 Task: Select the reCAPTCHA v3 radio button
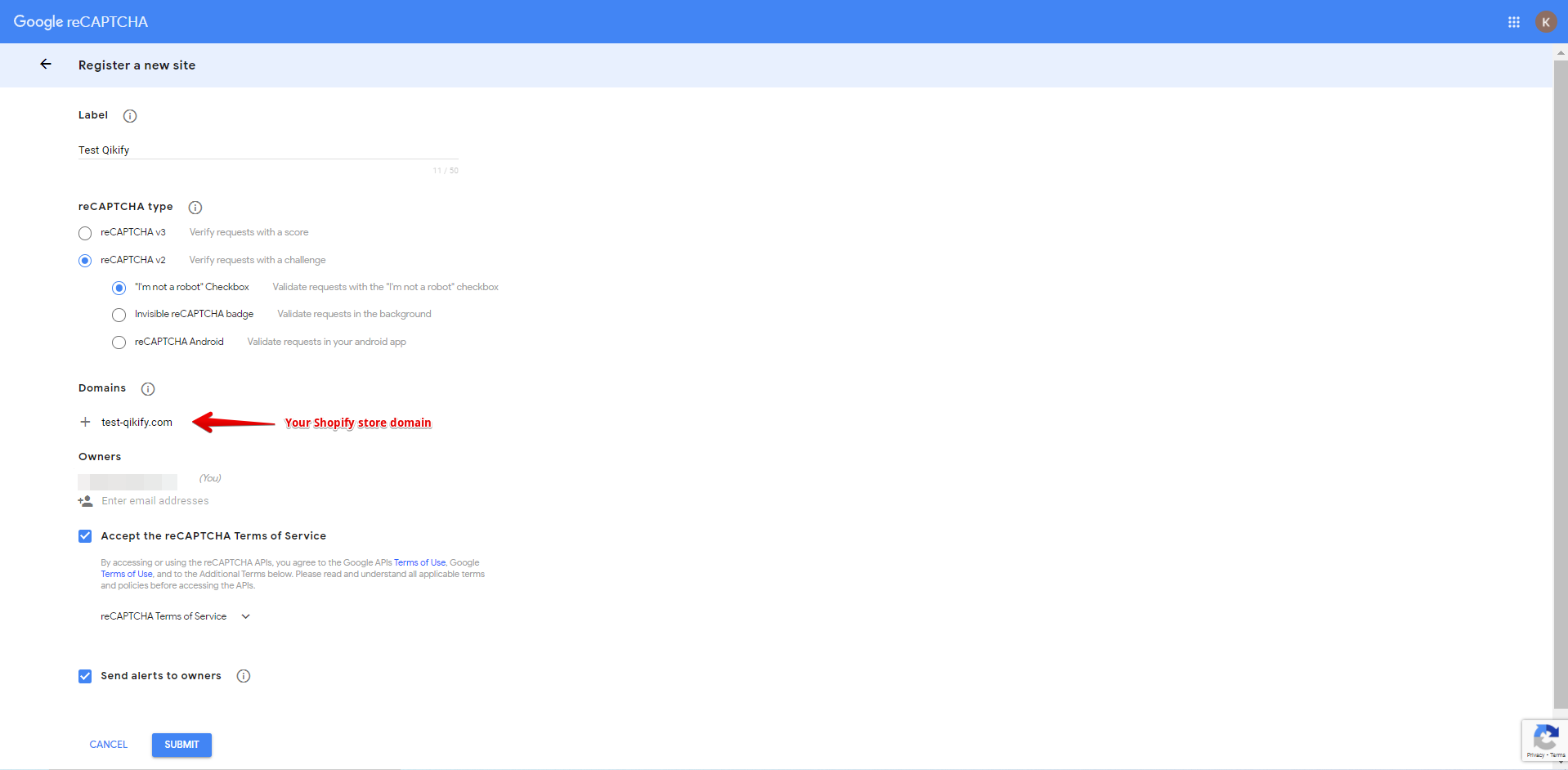85,233
